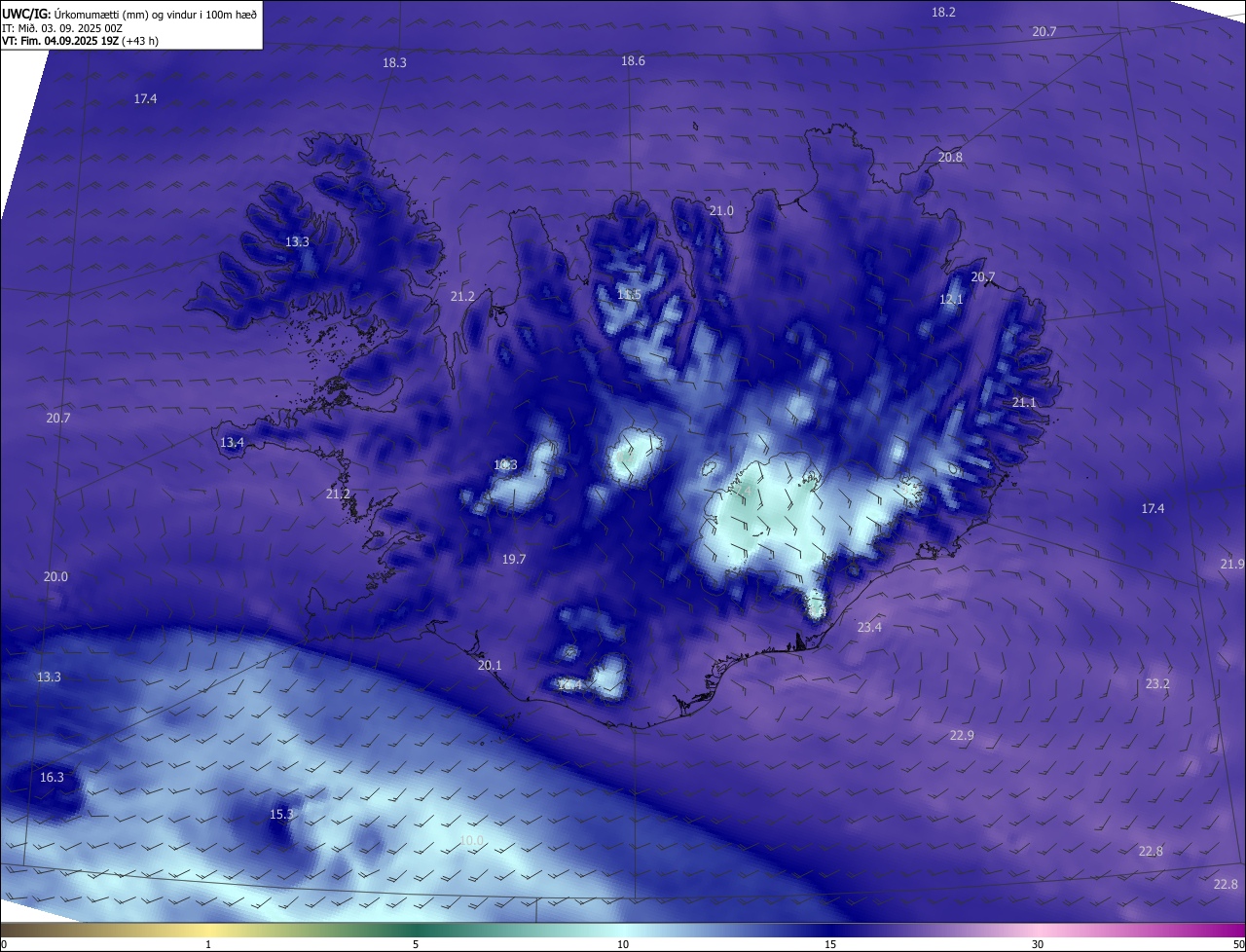Click the 14.3 value in west Iceland
Viewport: 1246px width, 952px height.
point(505,464)
